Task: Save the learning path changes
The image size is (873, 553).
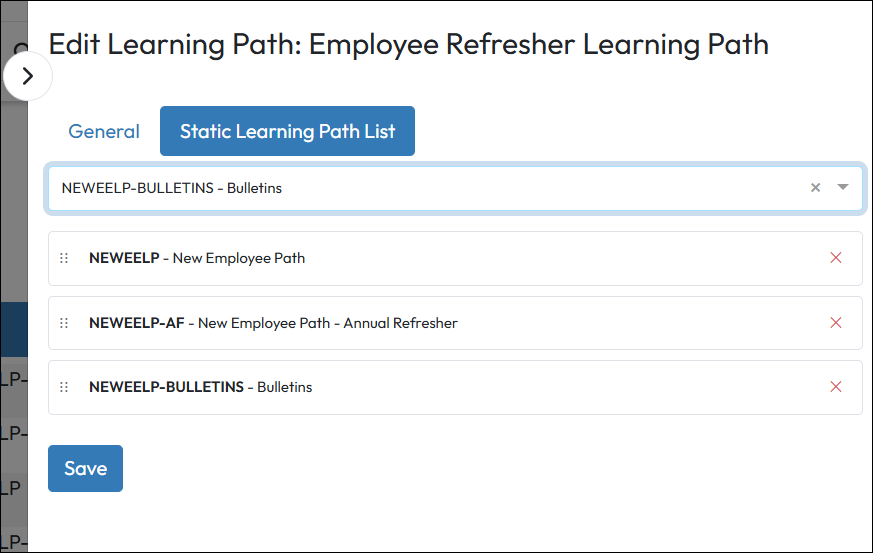Action: point(85,468)
